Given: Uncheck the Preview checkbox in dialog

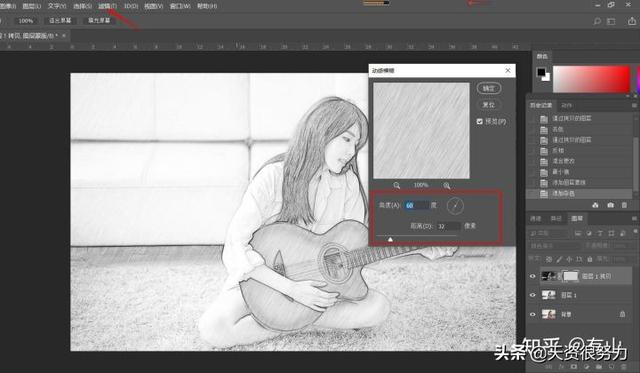Looking at the screenshot, I should [480, 122].
